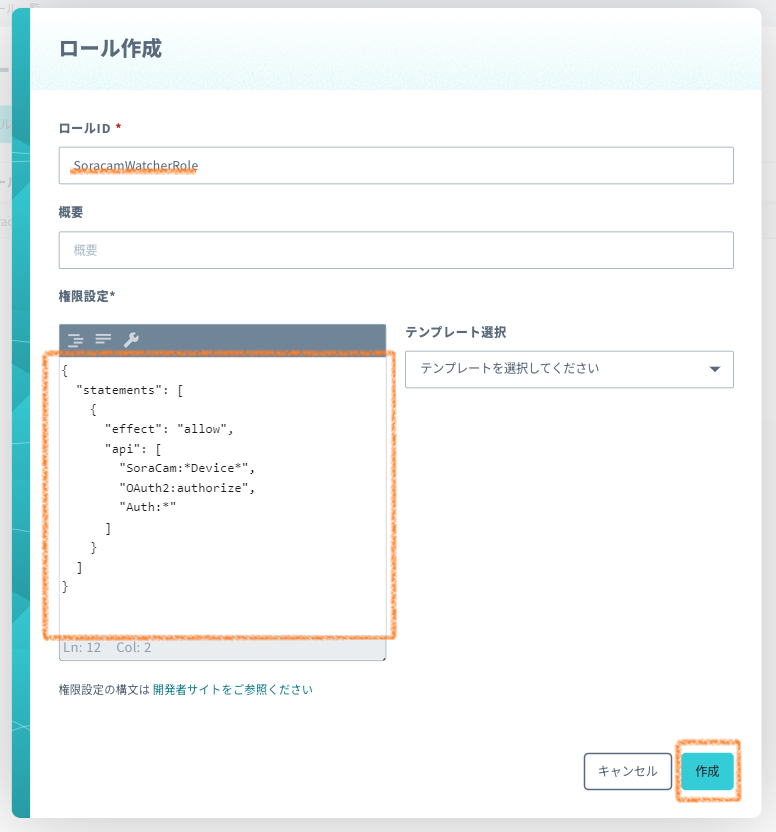This screenshot has width=776, height=832.
Task: Click the テンプレート選択 label
Action: click(x=455, y=332)
